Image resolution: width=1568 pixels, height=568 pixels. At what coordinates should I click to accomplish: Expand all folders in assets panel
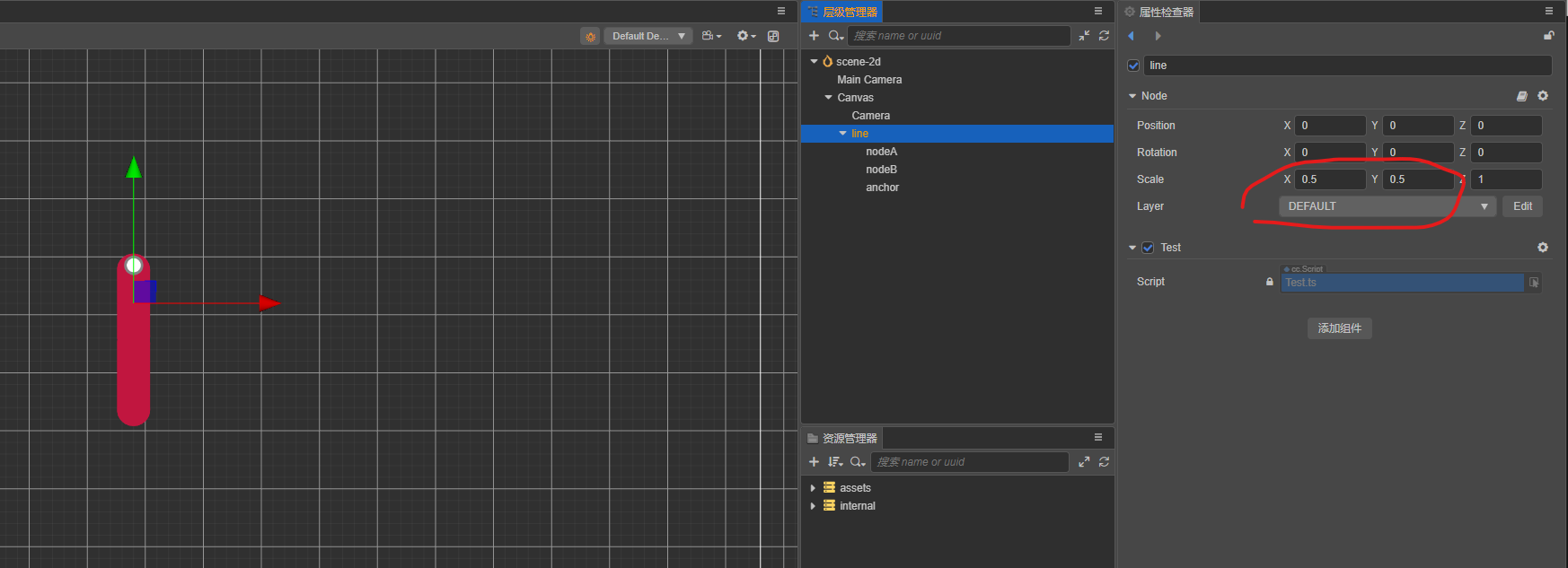[x=1084, y=462]
